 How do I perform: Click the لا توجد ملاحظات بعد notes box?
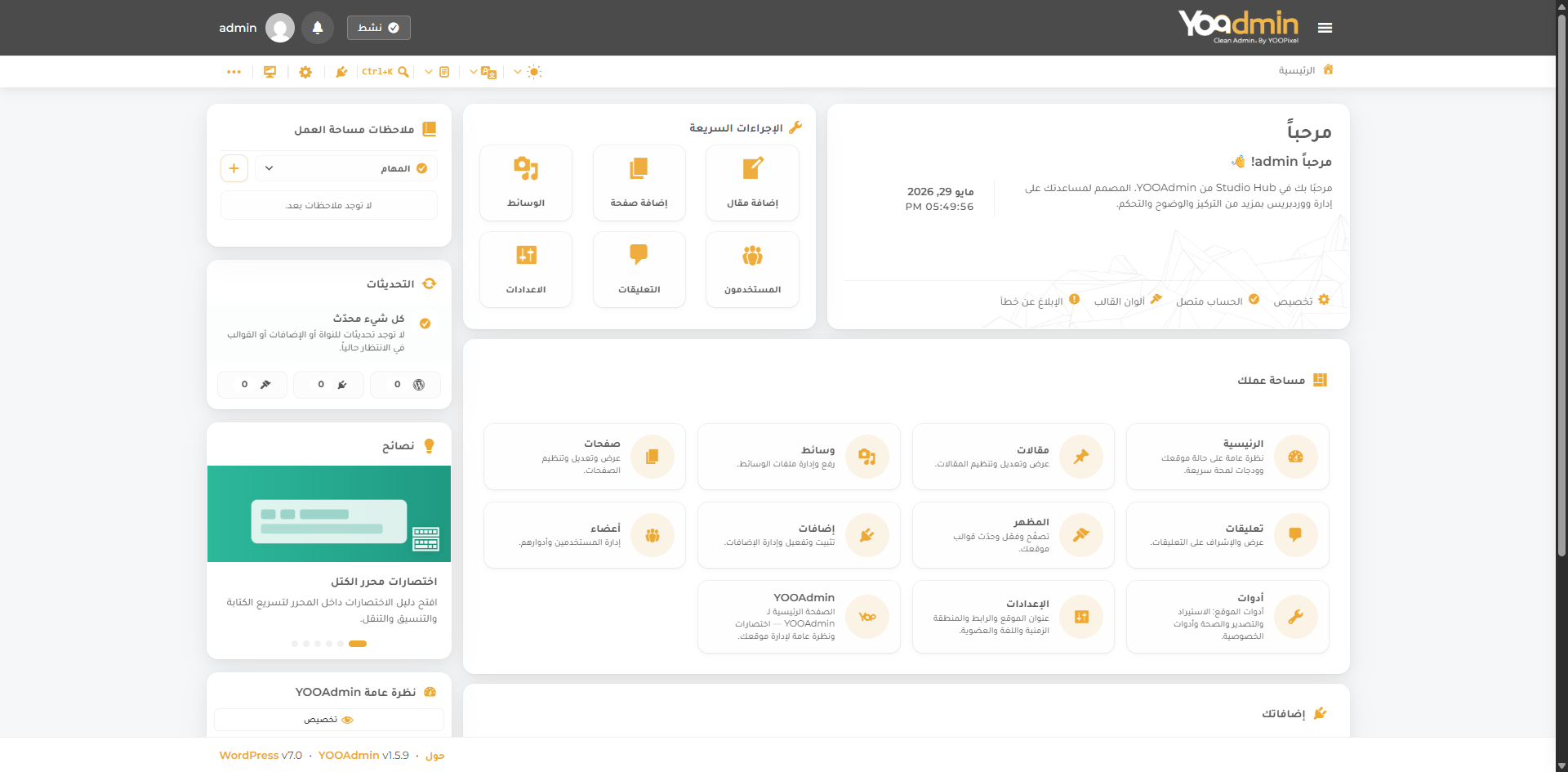click(329, 205)
